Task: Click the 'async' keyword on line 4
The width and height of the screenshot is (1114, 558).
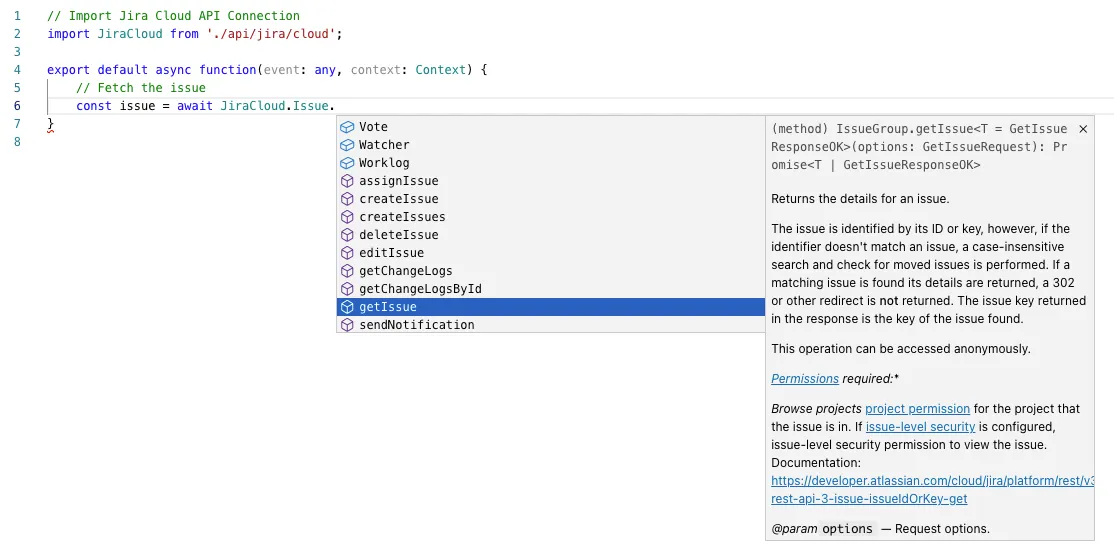Action: (x=173, y=70)
